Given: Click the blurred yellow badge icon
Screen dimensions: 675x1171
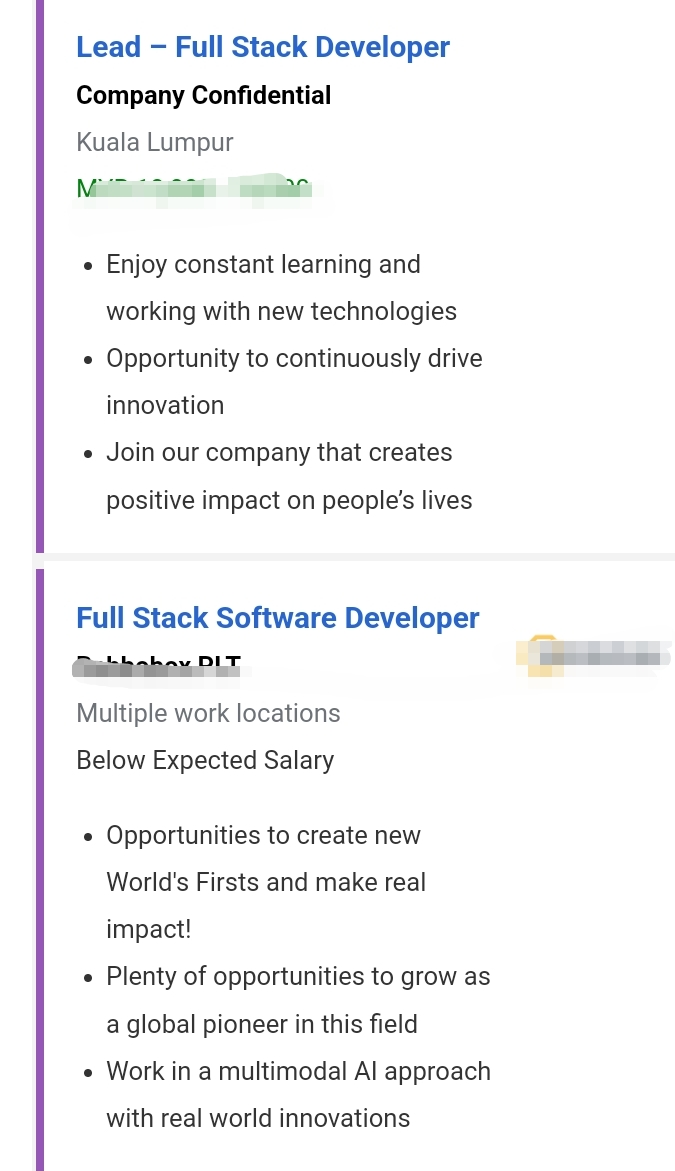Looking at the screenshot, I should coord(541,656).
